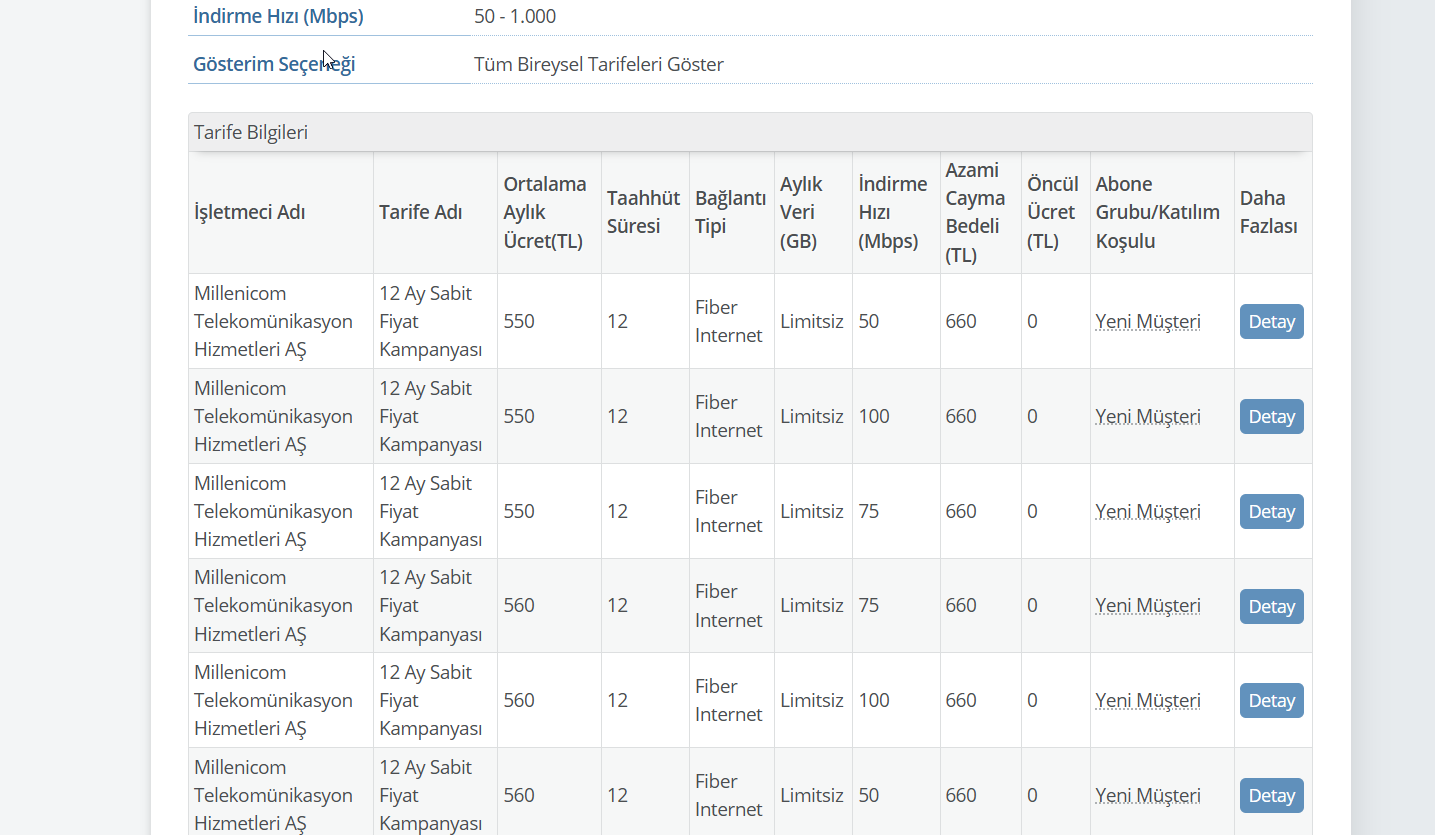Click the 560 price in the 100 Mbps row
This screenshot has width=1435, height=835.
[x=519, y=700]
